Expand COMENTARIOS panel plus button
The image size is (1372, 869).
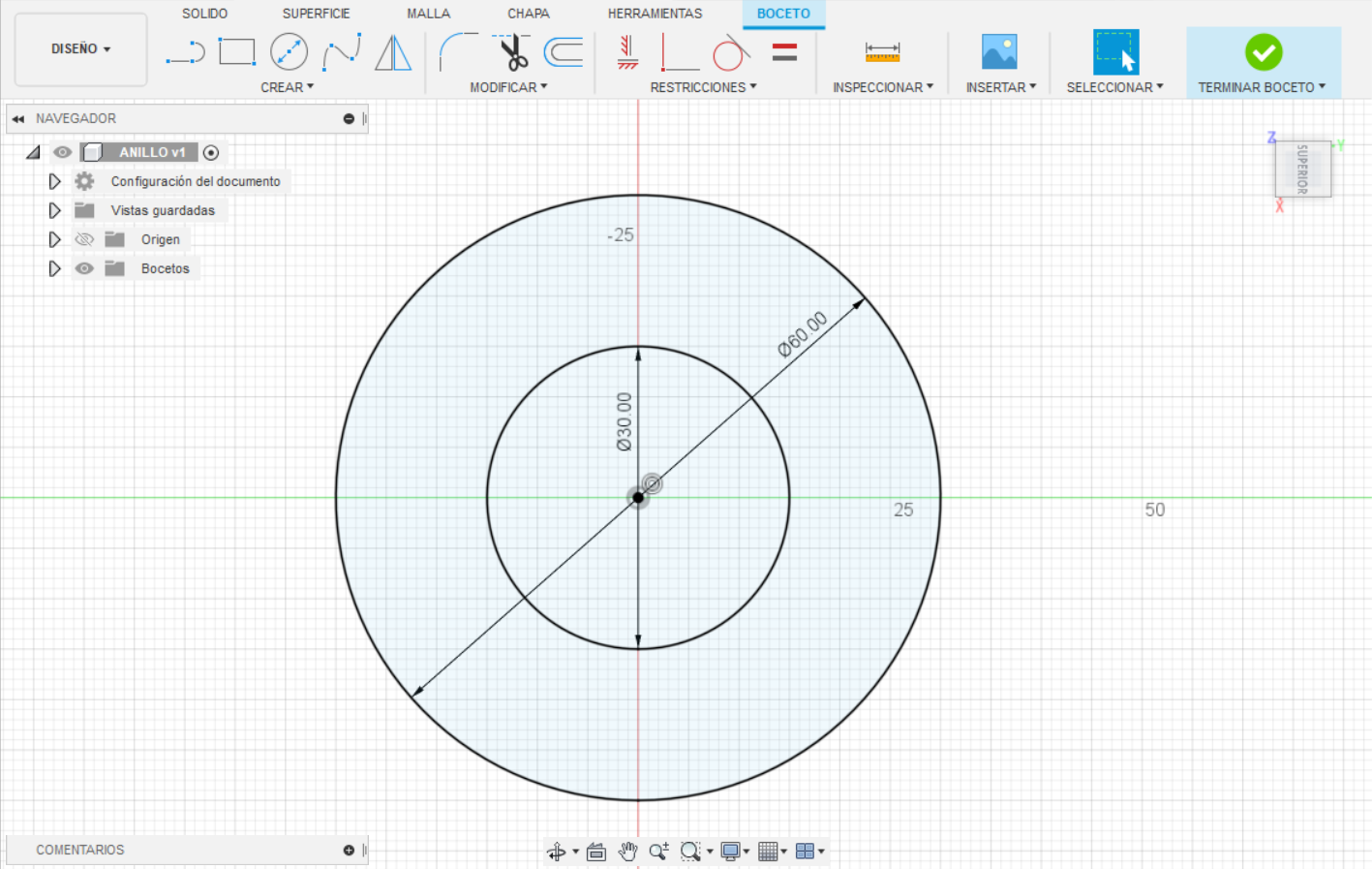tap(349, 850)
